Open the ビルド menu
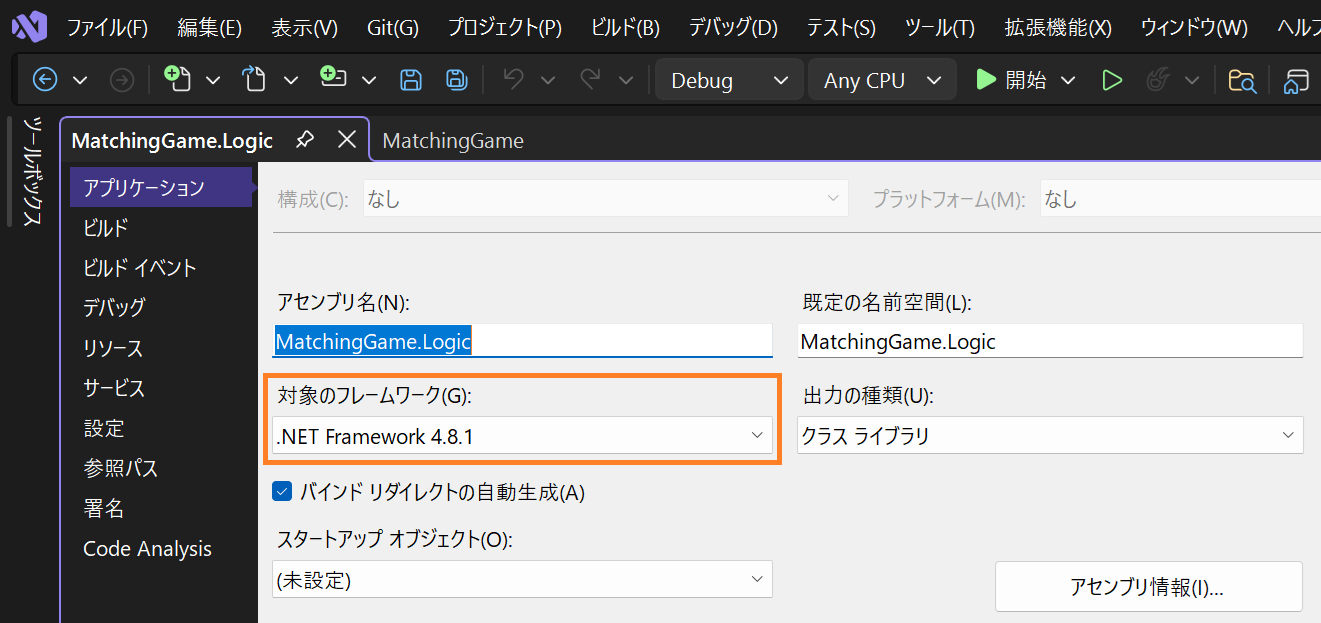Image resolution: width=1321 pixels, height=623 pixels. 624,27
